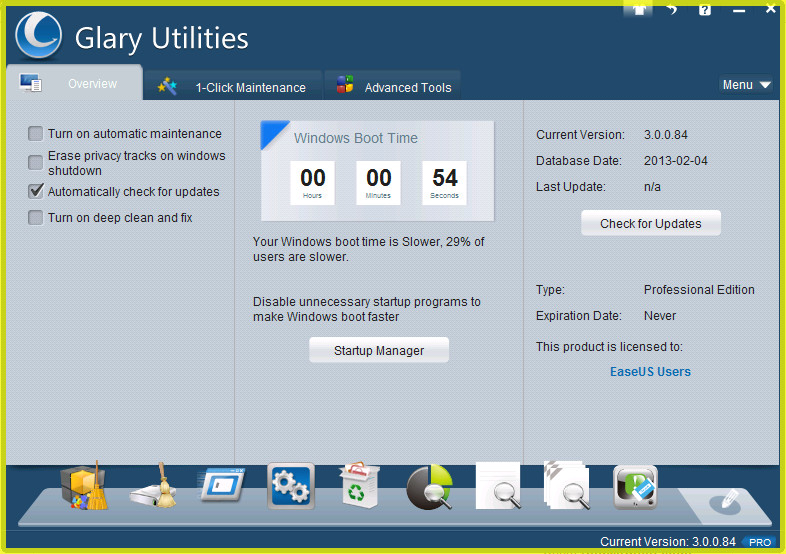This screenshot has height=554, width=786.
Task: Open Duplicate Files Finder stacked pages icon
Action: (x=567, y=486)
